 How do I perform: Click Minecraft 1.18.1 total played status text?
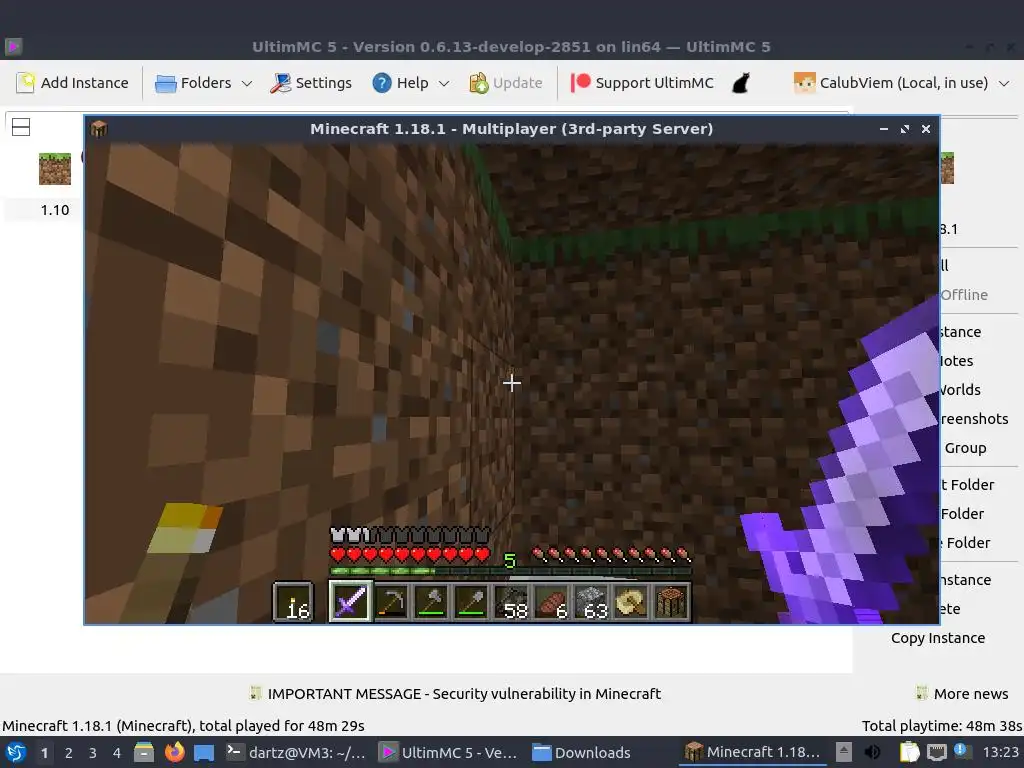[x=184, y=726]
